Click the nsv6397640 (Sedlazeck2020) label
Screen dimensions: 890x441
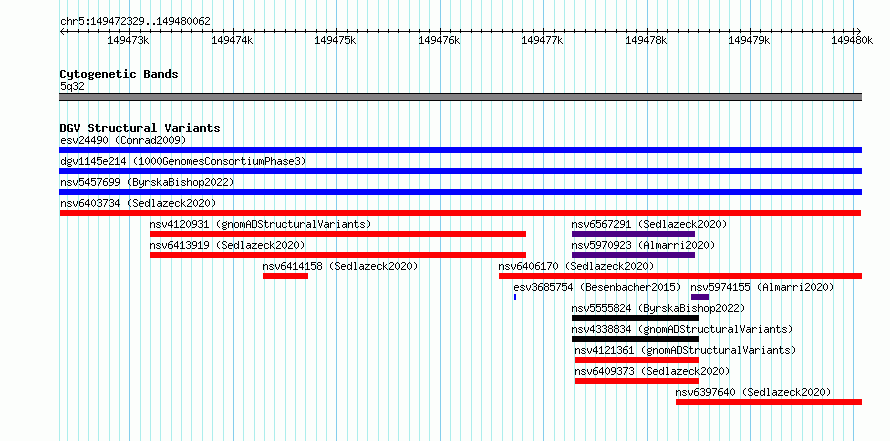753,392
